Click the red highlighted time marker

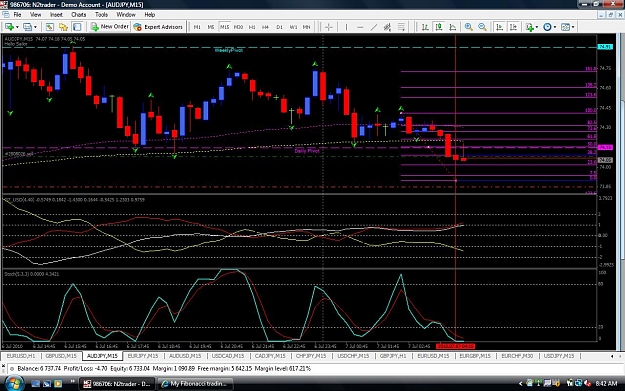(456, 346)
